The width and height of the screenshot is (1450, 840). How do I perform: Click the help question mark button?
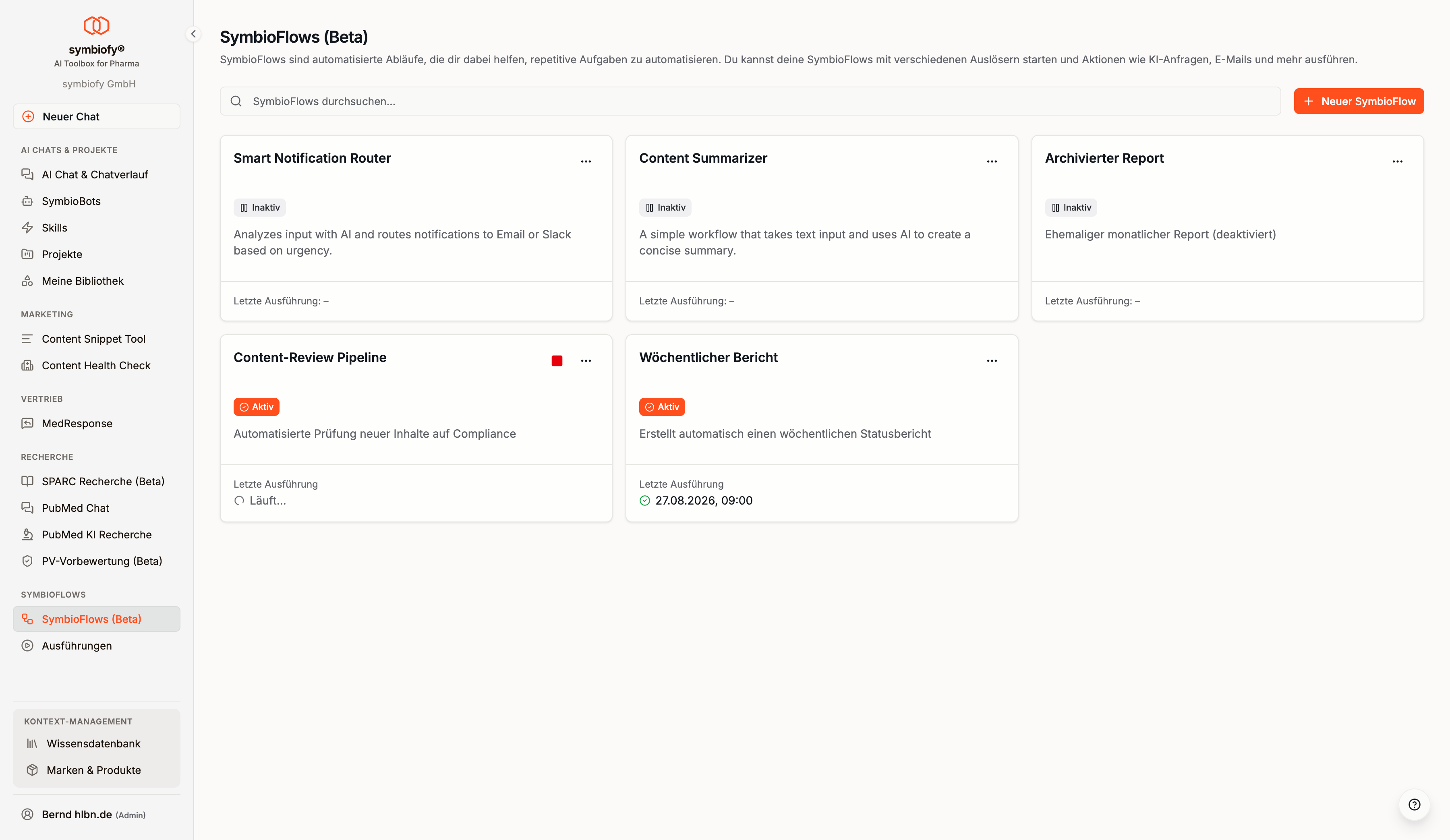click(1414, 804)
